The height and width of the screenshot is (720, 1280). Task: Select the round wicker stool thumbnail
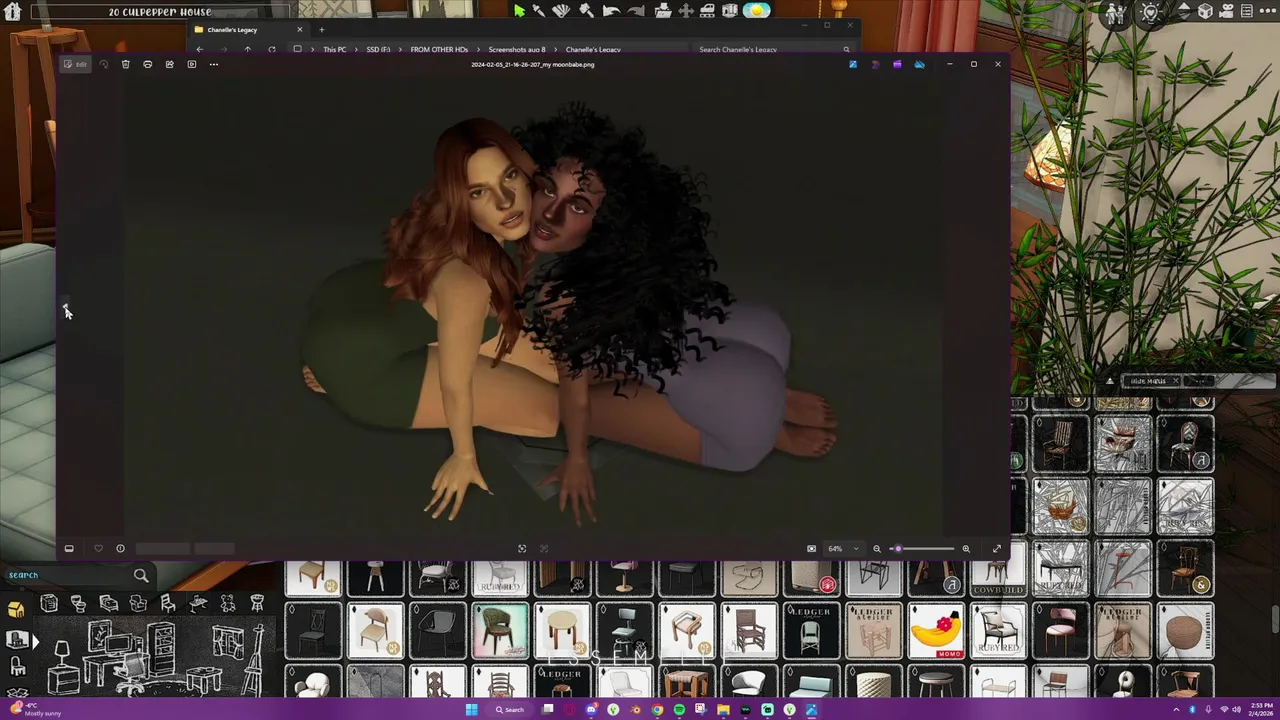1186,632
